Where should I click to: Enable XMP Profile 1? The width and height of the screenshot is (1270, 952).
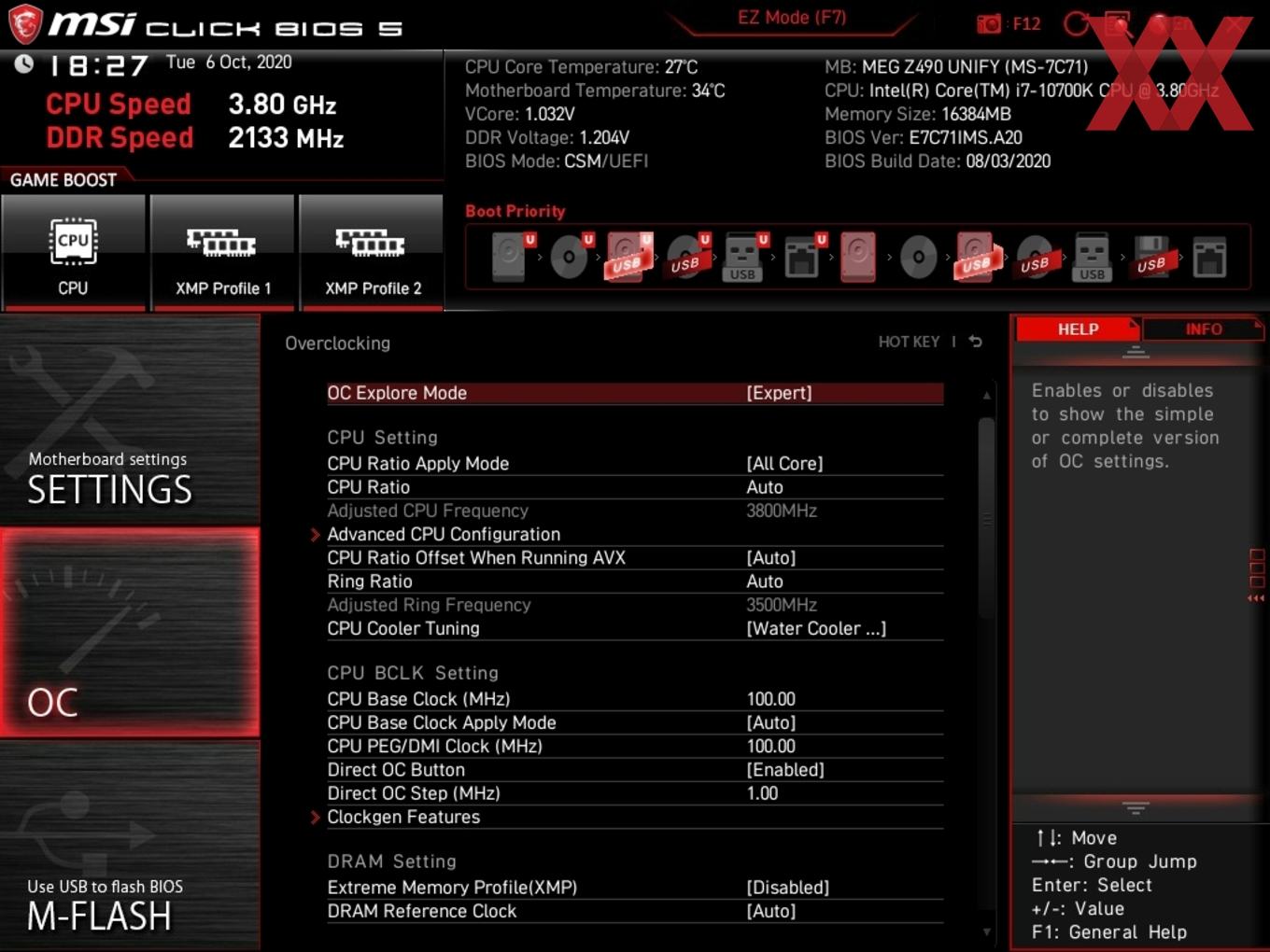(222, 252)
